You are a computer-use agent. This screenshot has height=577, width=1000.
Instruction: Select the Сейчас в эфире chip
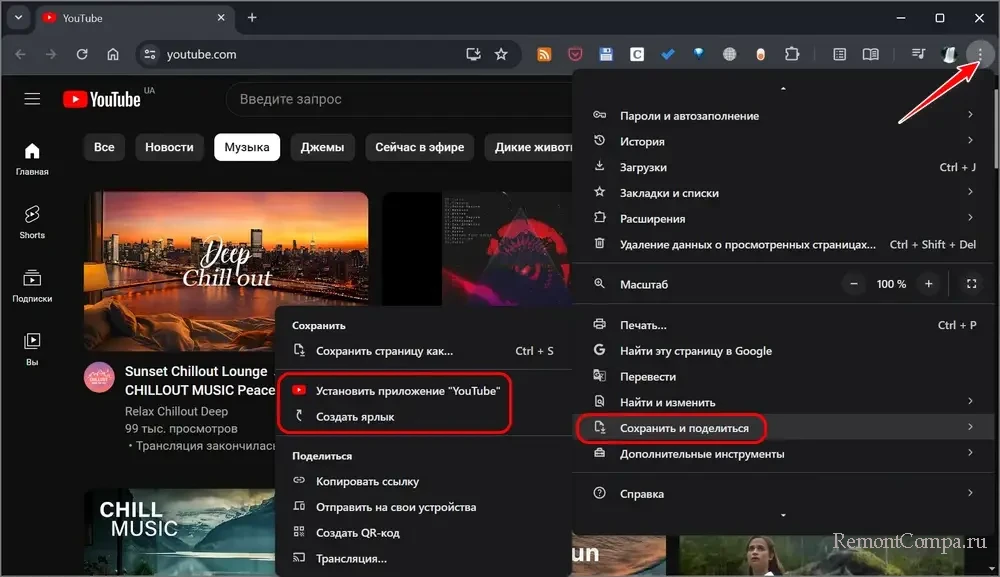tap(420, 147)
